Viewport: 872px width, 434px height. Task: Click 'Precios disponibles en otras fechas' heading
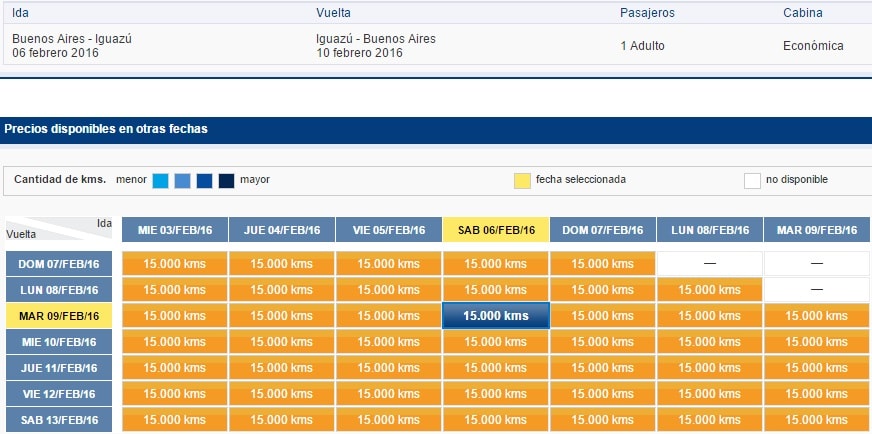pos(106,129)
